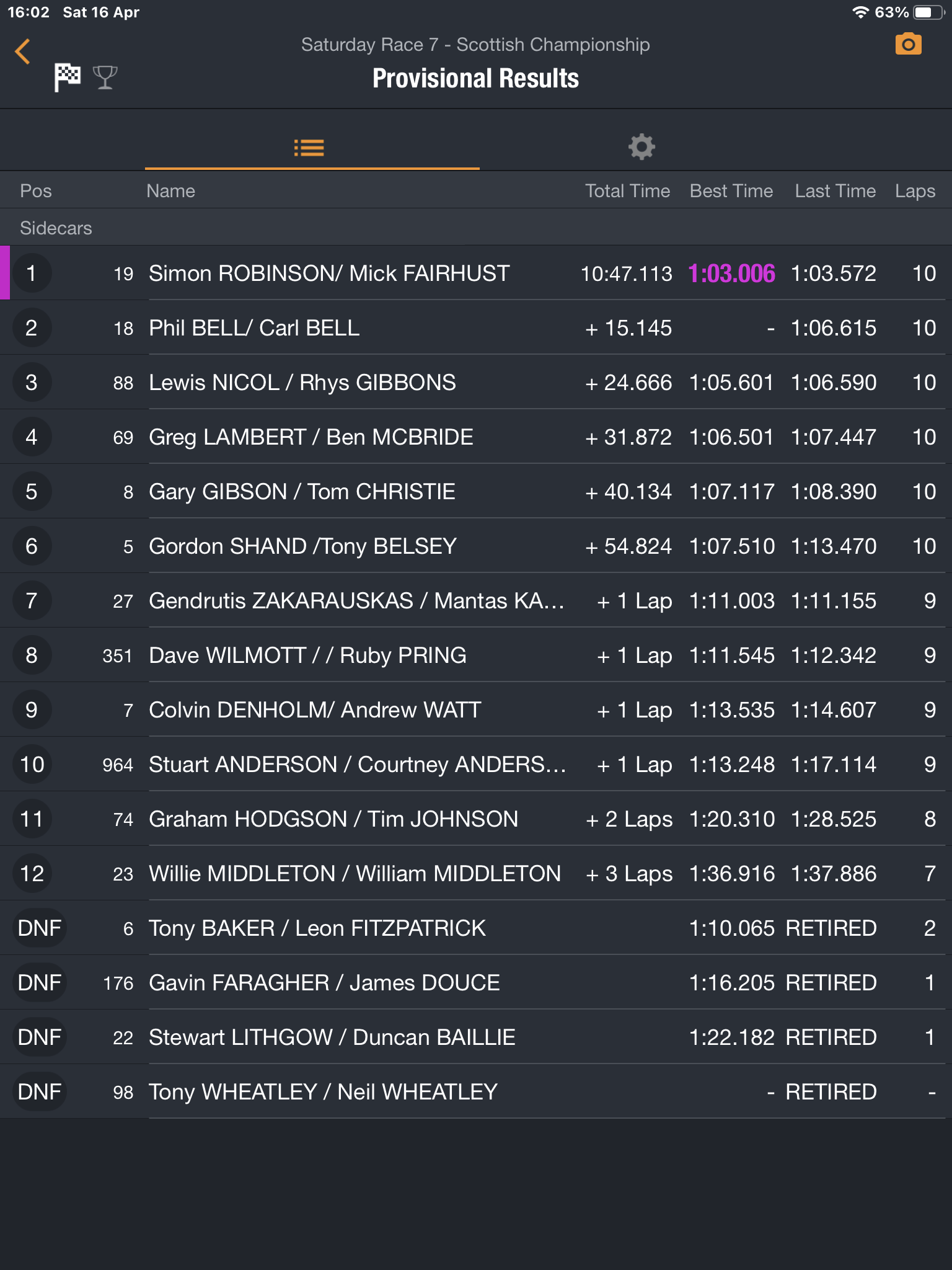Tap the Last Time column header
This screenshot has width=952, height=1270.
(x=835, y=191)
